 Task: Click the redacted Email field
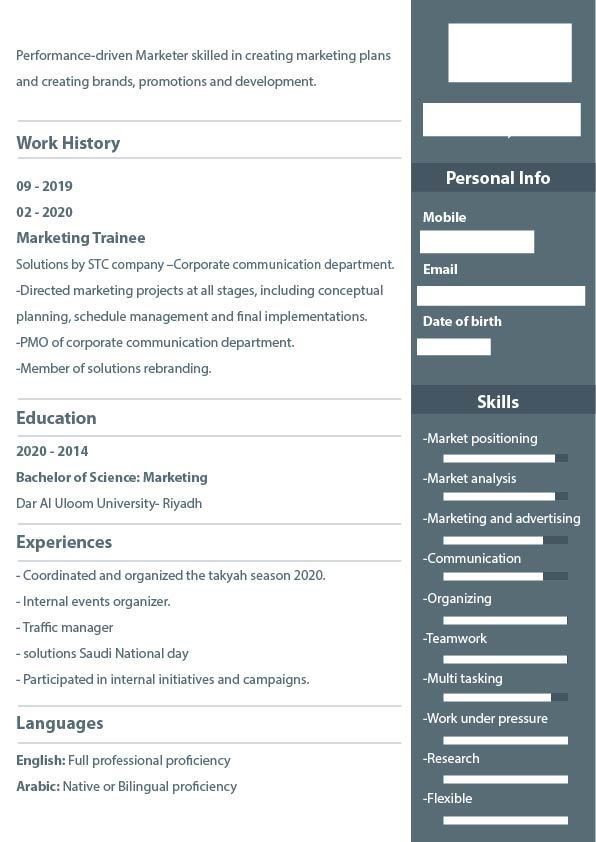click(x=501, y=296)
